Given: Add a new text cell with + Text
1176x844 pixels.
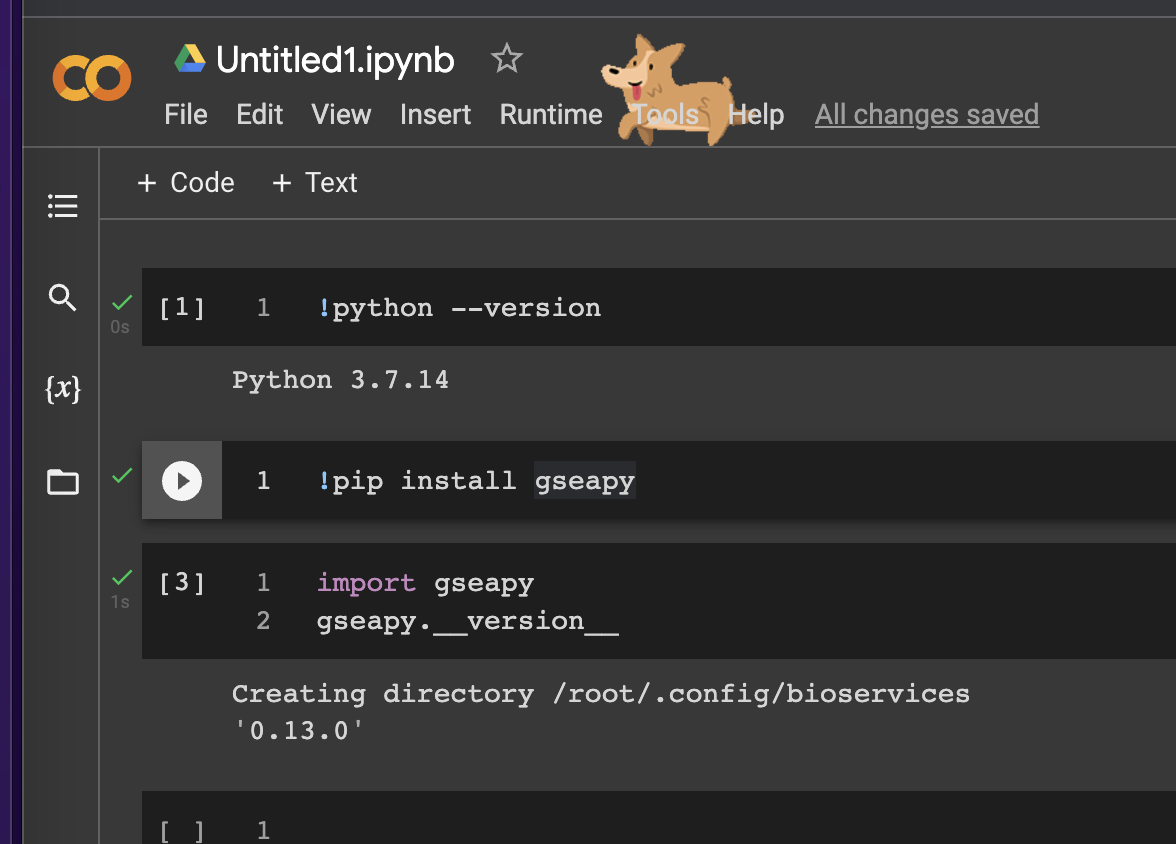Looking at the screenshot, I should 314,183.
